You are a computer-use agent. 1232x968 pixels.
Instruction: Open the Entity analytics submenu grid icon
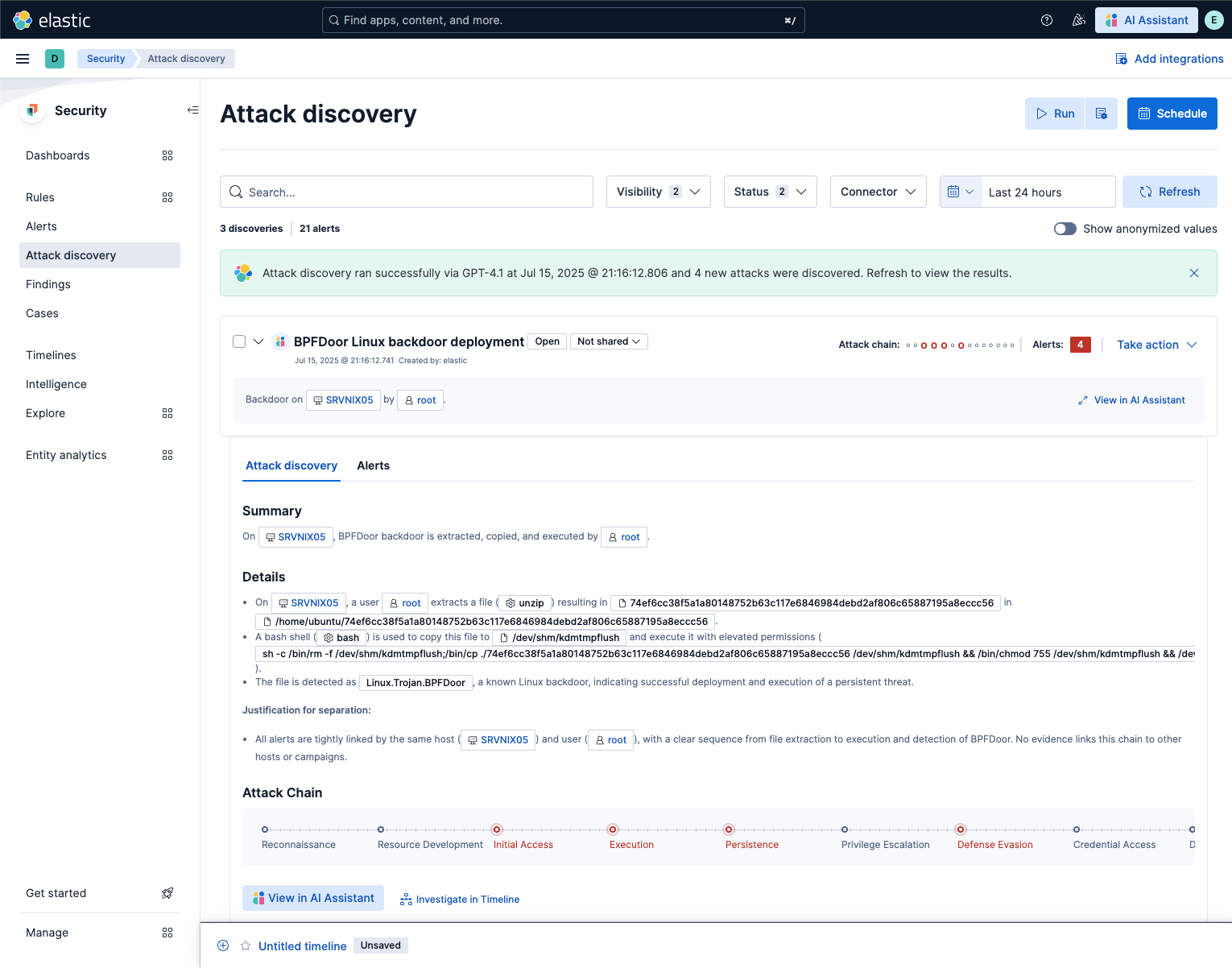pos(167,455)
